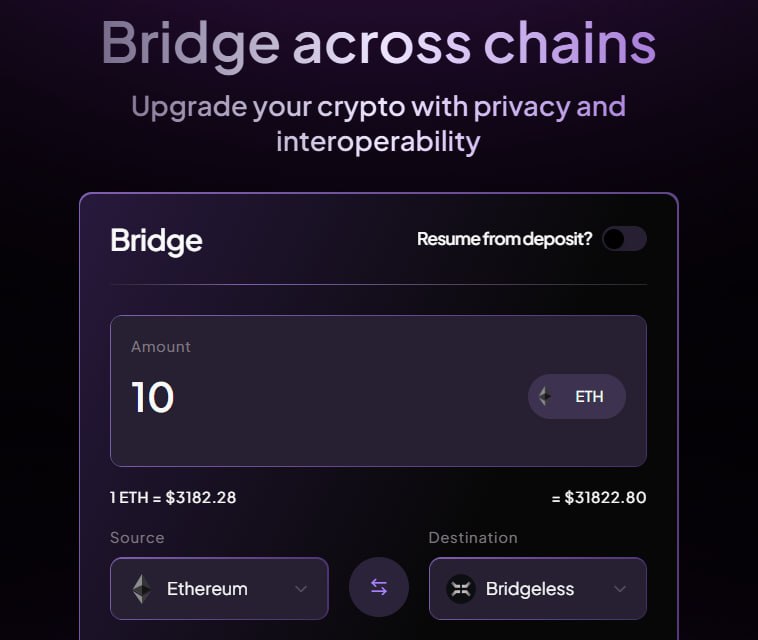Toggle the Resume from deposit switch
Screen dimensions: 758x640
pos(624,239)
